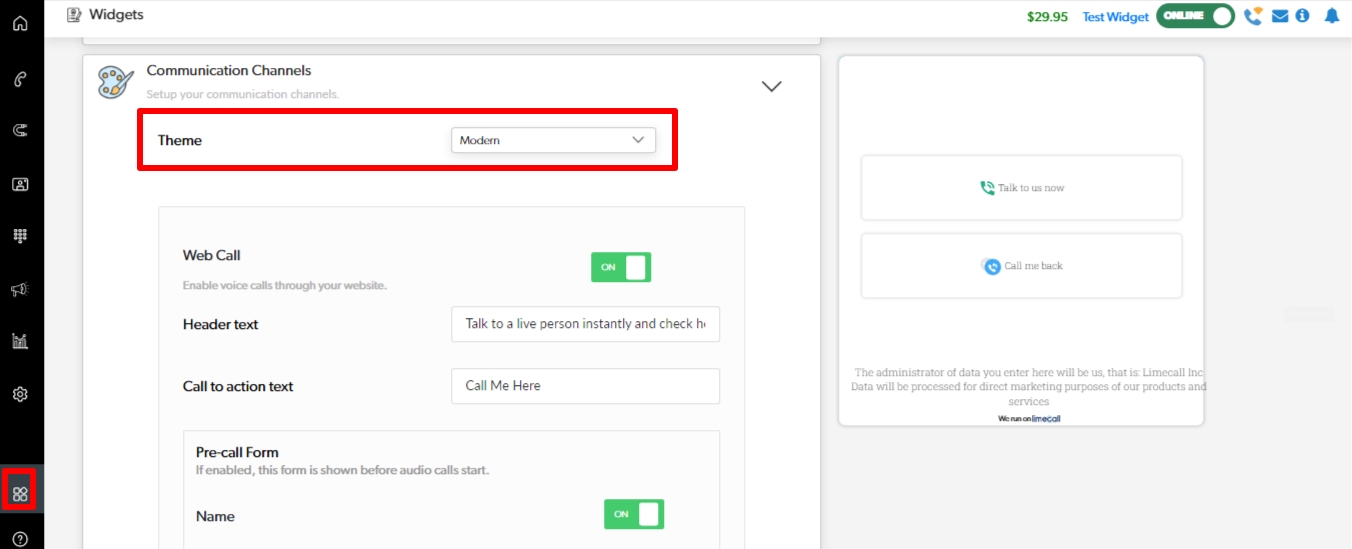Open the Theme dropdown showing Modern
This screenshot has width=1352, height=549.
pyautogui.click(x=553, y=140)
